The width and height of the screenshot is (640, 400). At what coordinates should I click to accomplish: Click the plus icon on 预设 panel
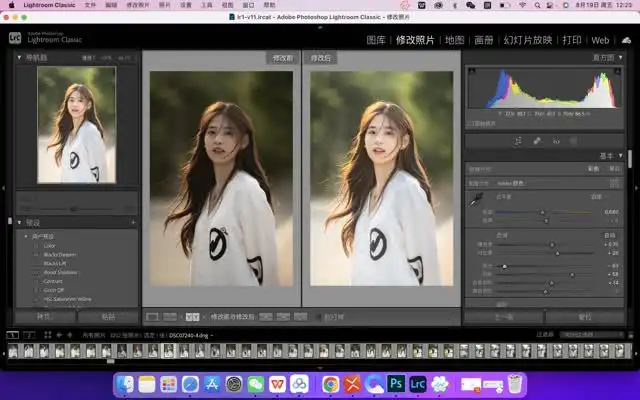tap(132, 222)
